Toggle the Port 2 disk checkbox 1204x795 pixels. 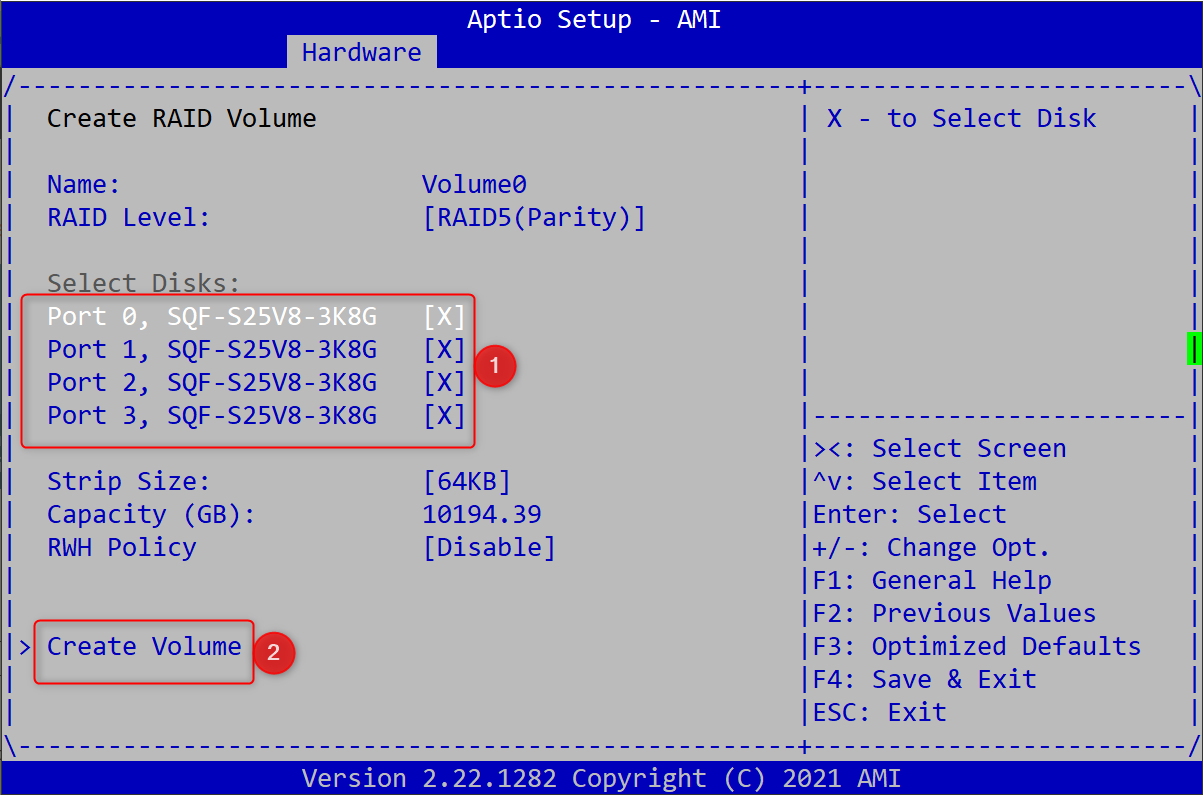click(444, 383)
